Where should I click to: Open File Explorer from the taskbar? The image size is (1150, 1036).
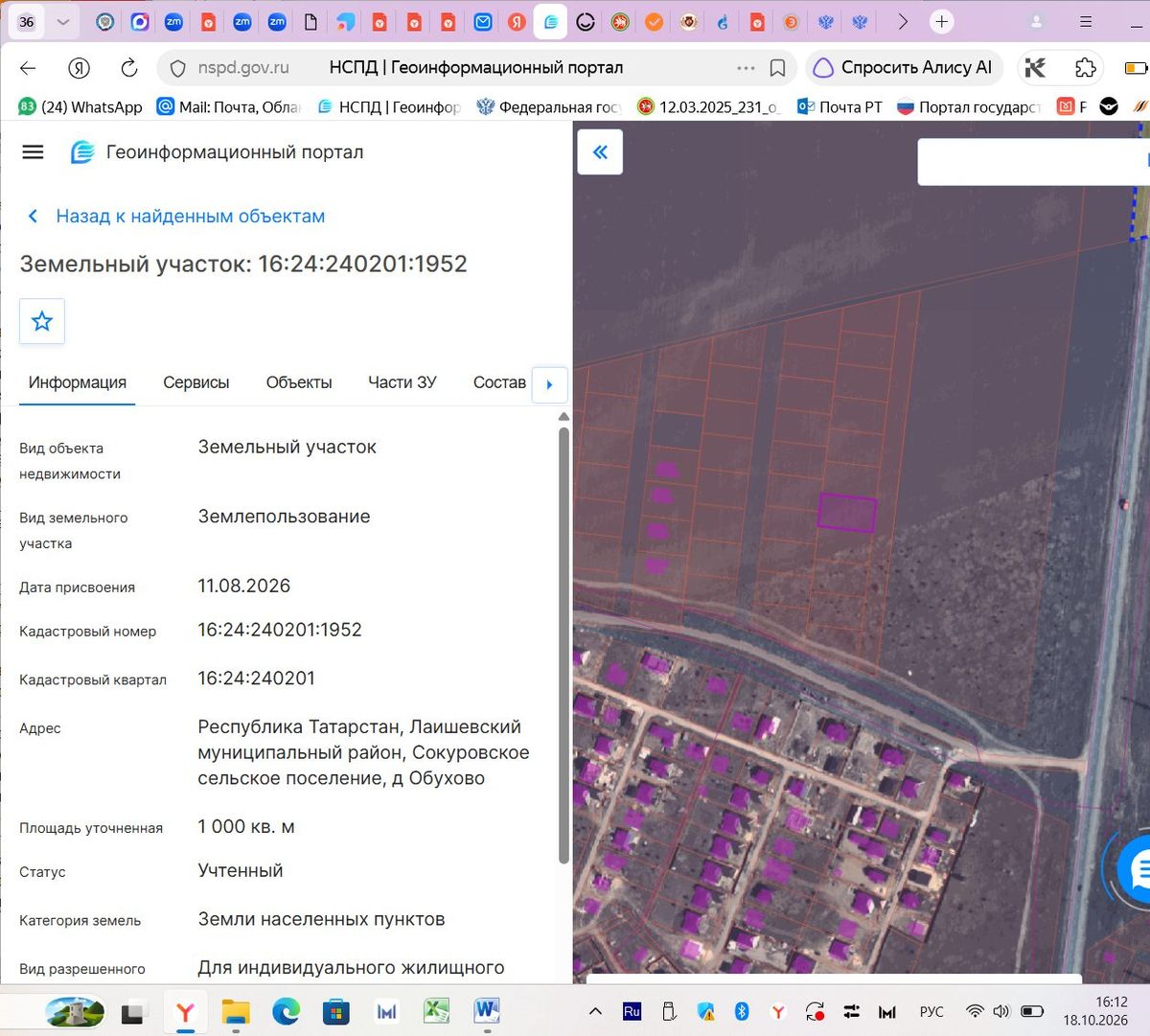pyautogui.click(x=235, y=1010)
